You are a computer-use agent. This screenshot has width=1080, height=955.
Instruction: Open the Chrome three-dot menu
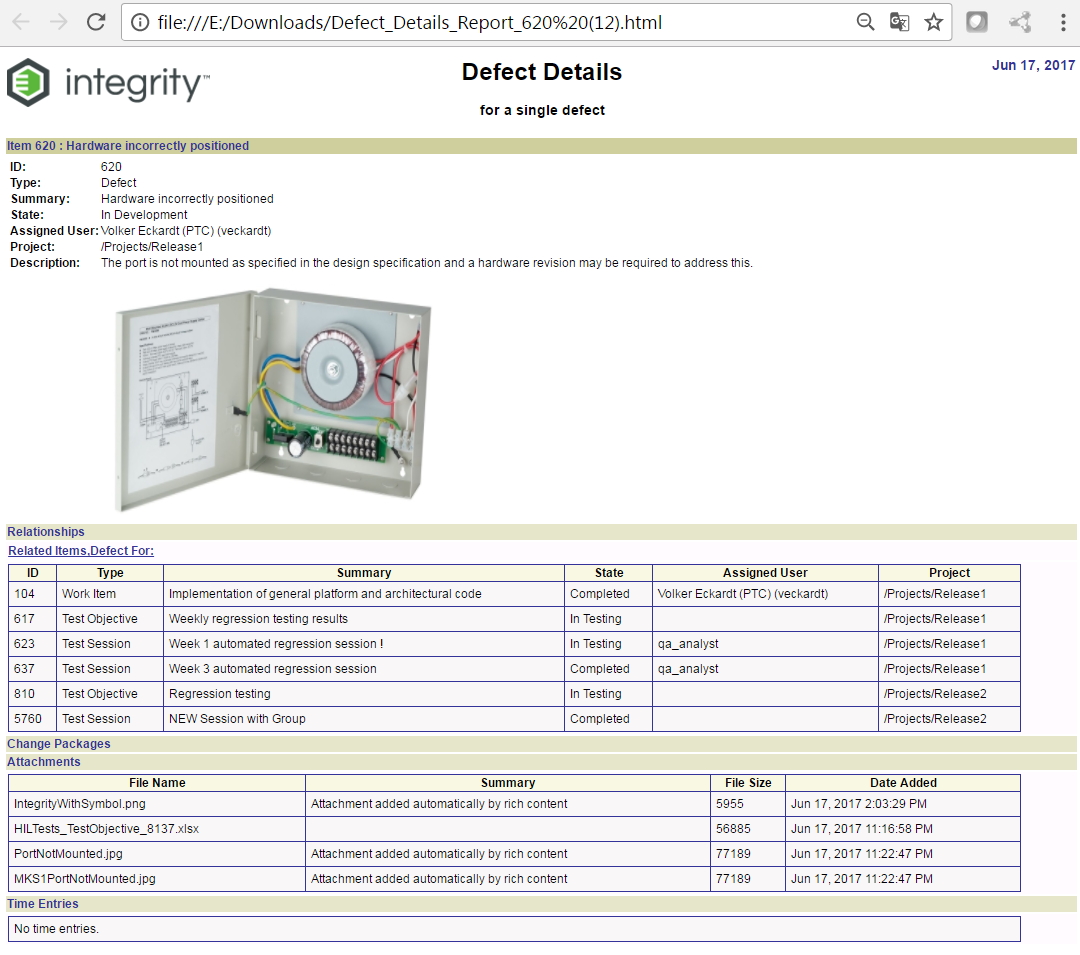point(1063,22)
